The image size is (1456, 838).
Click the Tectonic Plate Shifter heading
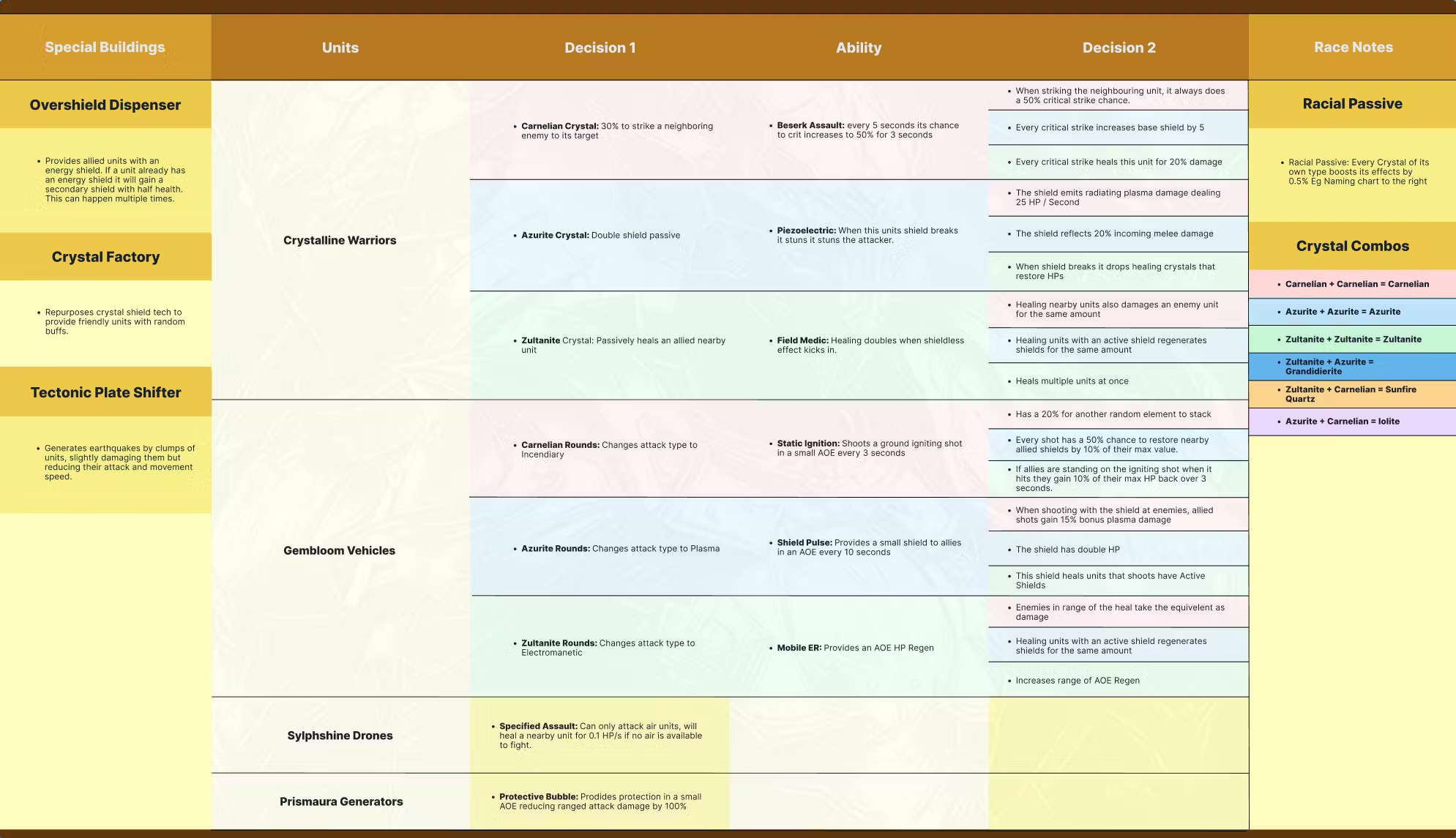105,392
